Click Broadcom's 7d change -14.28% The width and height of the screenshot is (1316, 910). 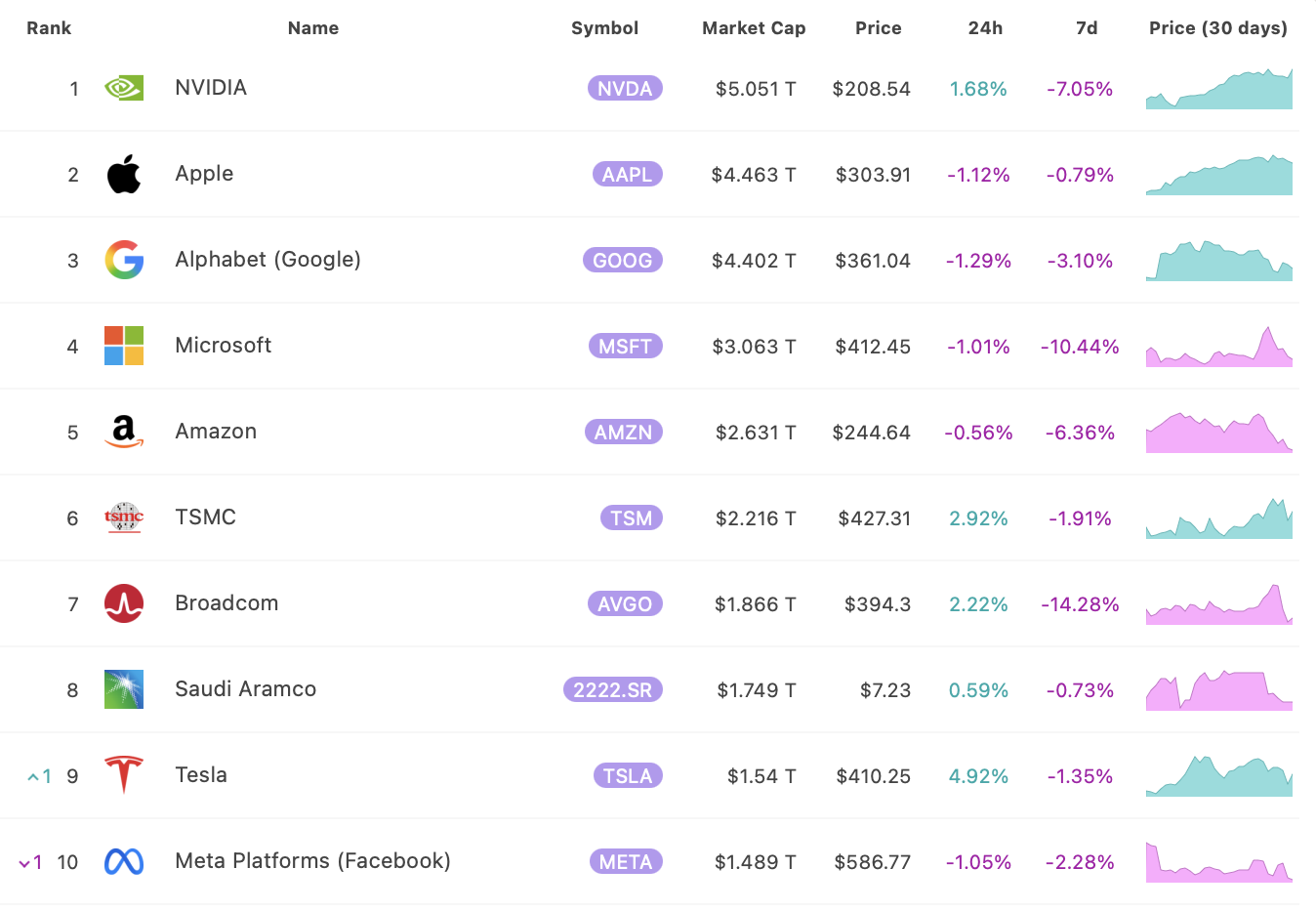(x=1080, y=604)
